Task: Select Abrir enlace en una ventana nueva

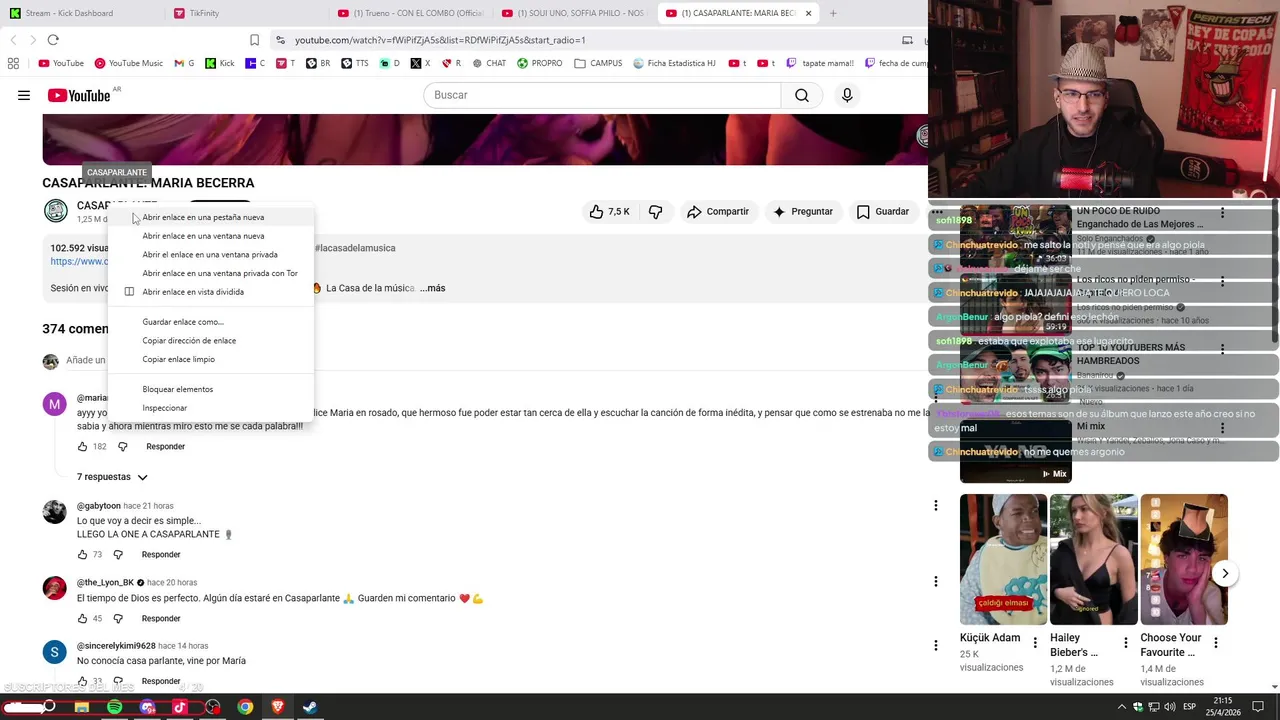Action: [x=212, y=236]
